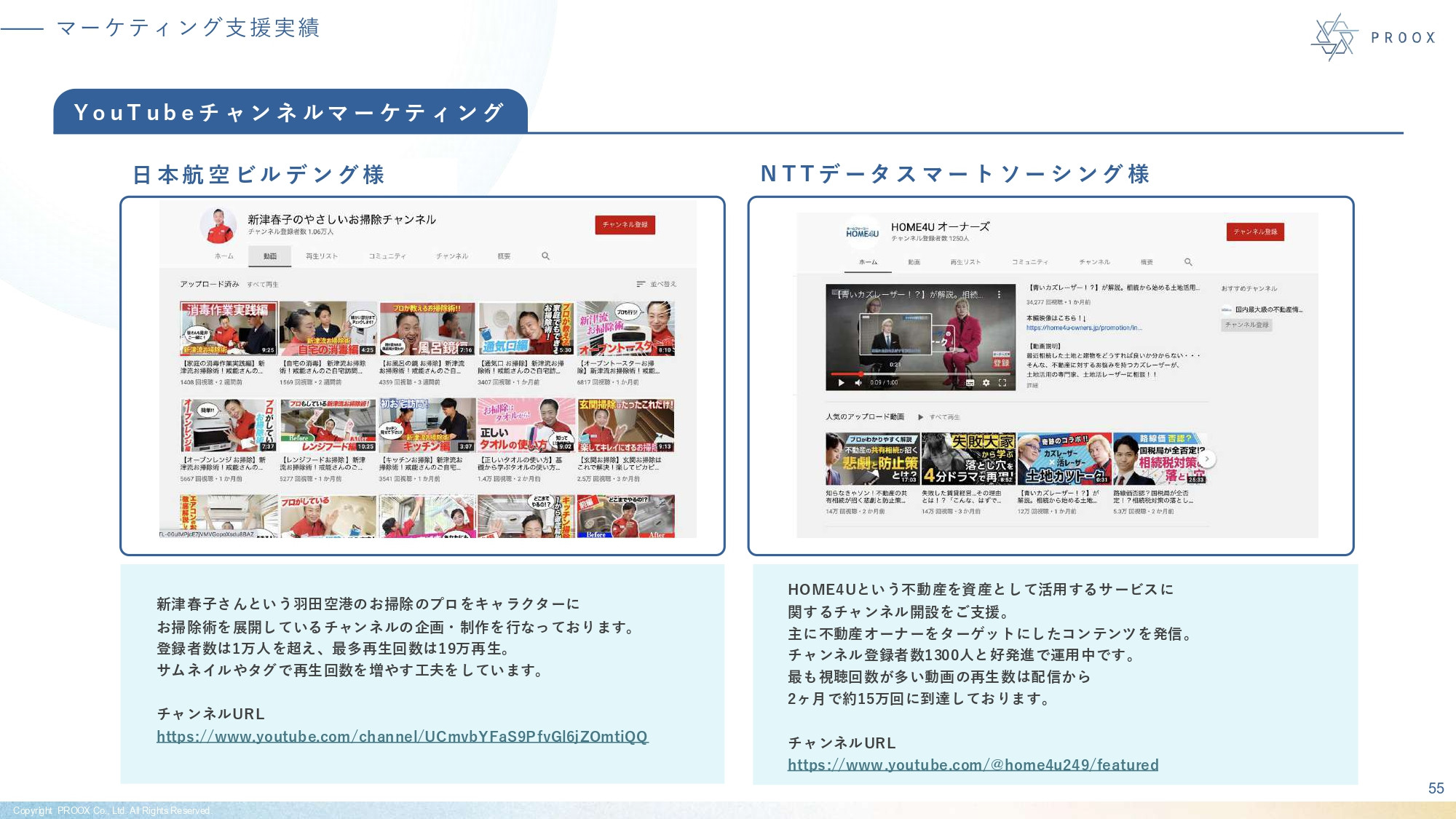Mute the player using the speaker icon

tap(858, 382)
